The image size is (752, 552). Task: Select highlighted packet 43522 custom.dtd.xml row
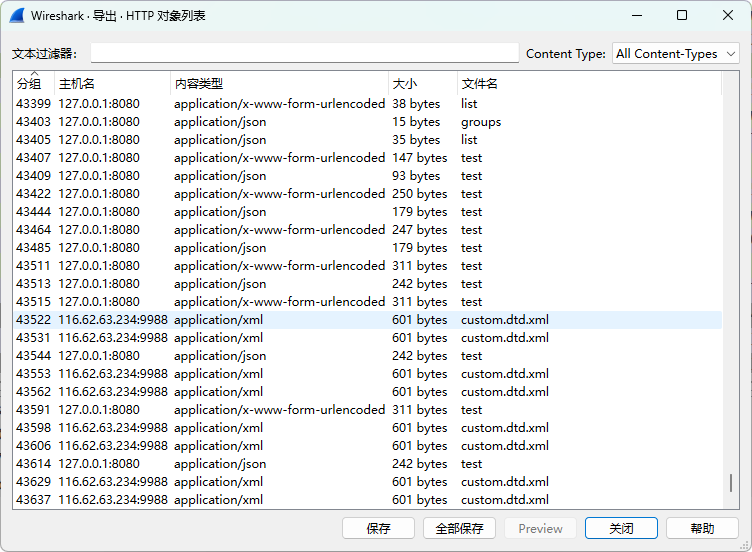coord(367,320)
